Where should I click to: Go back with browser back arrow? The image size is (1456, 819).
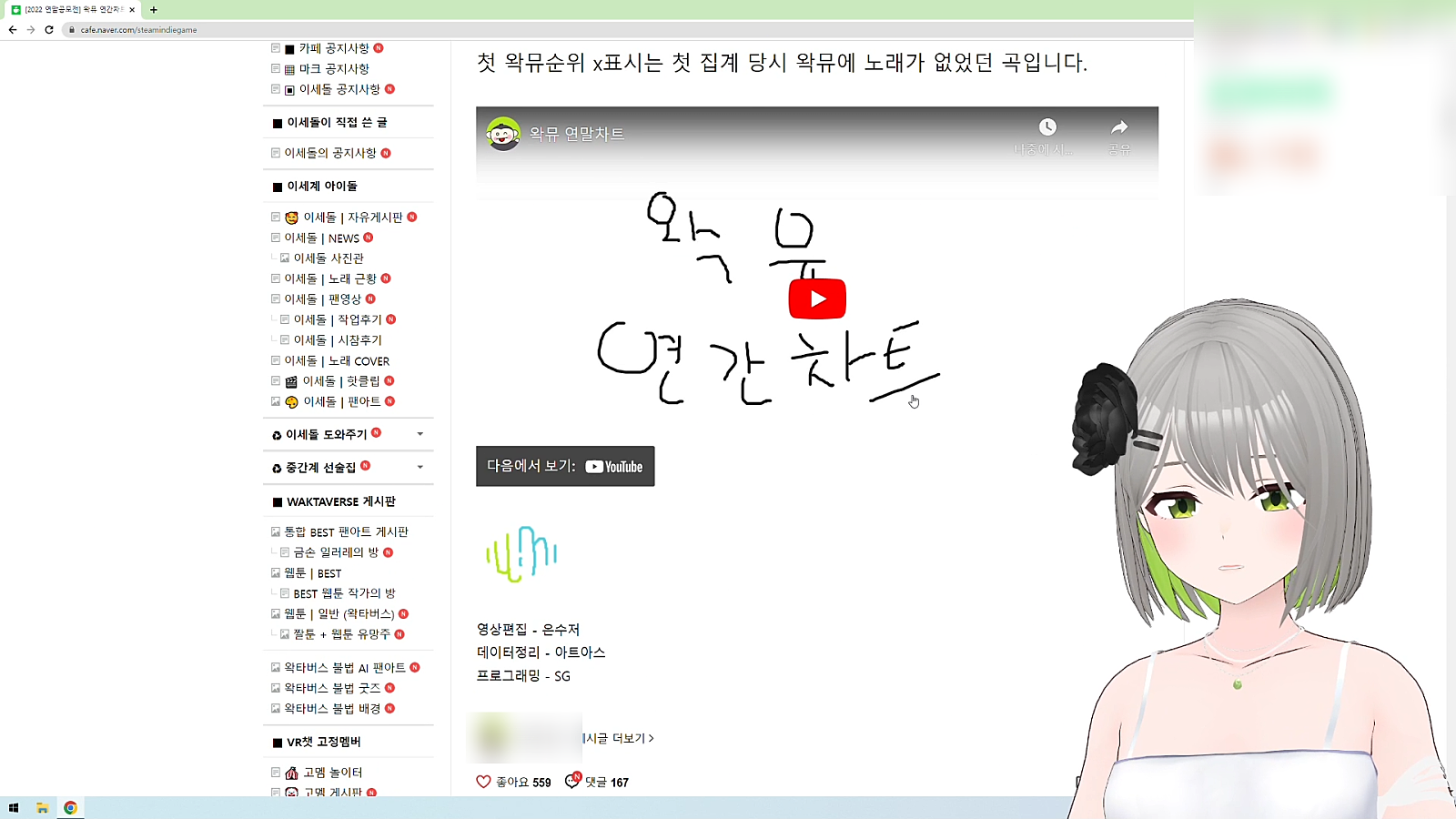coord(13,30)
